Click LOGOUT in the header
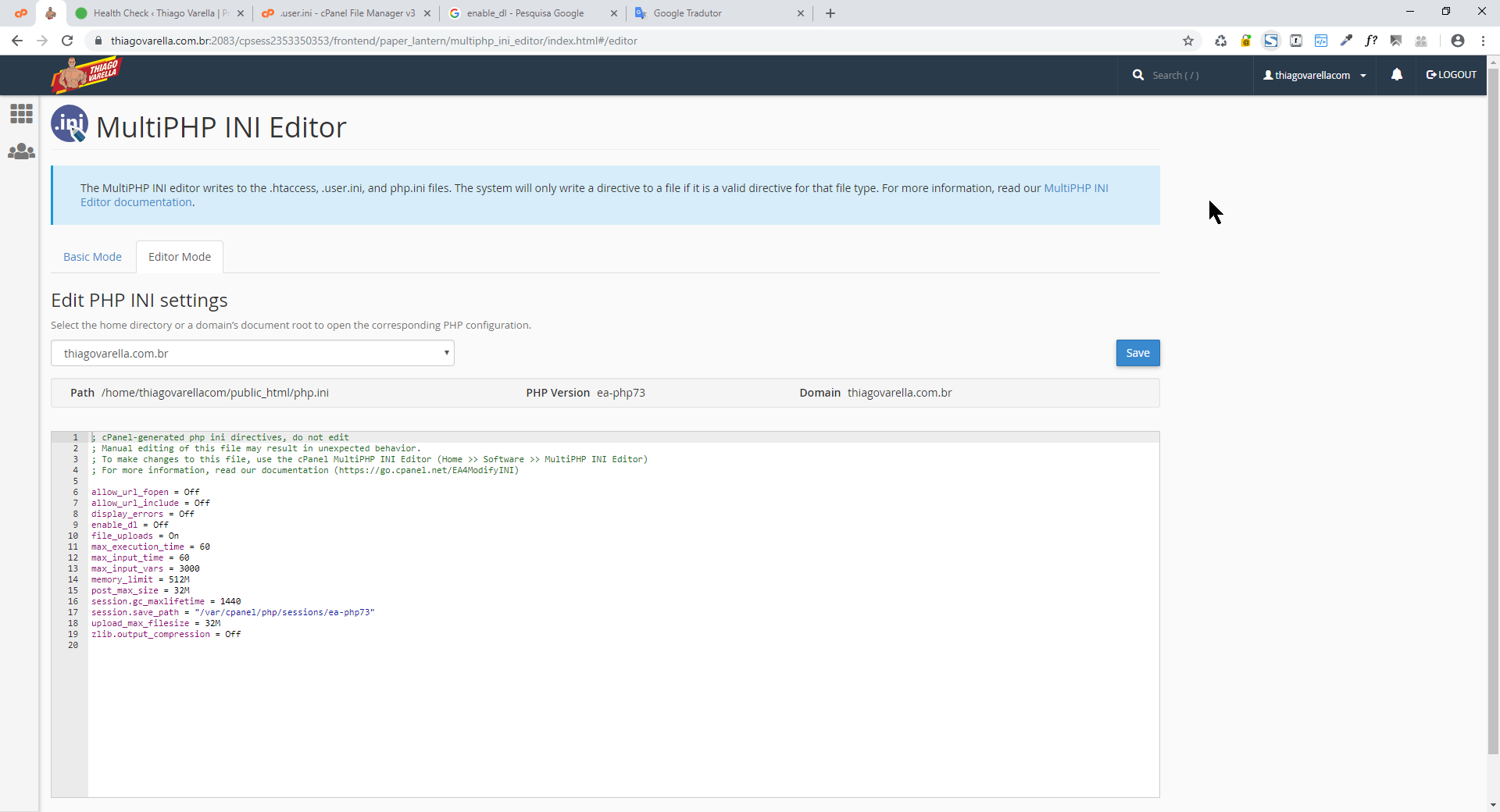The width and height of the screenshot is (1500, 812). 1451,75
